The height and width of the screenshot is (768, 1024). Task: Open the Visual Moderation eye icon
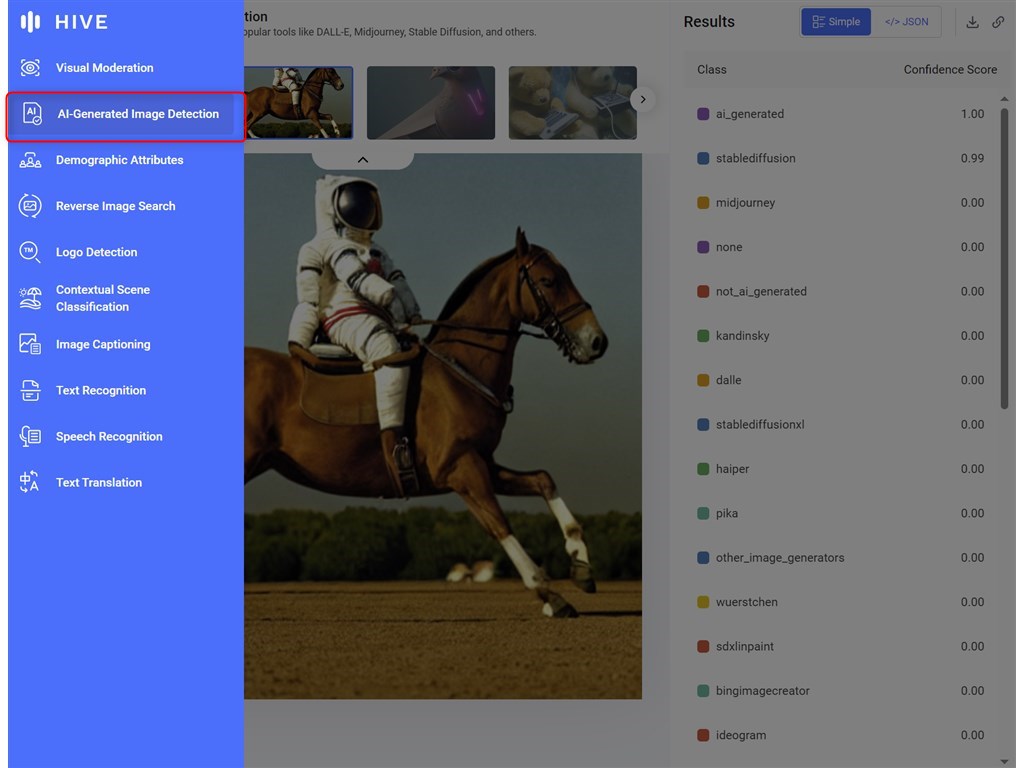coord(30,68)
